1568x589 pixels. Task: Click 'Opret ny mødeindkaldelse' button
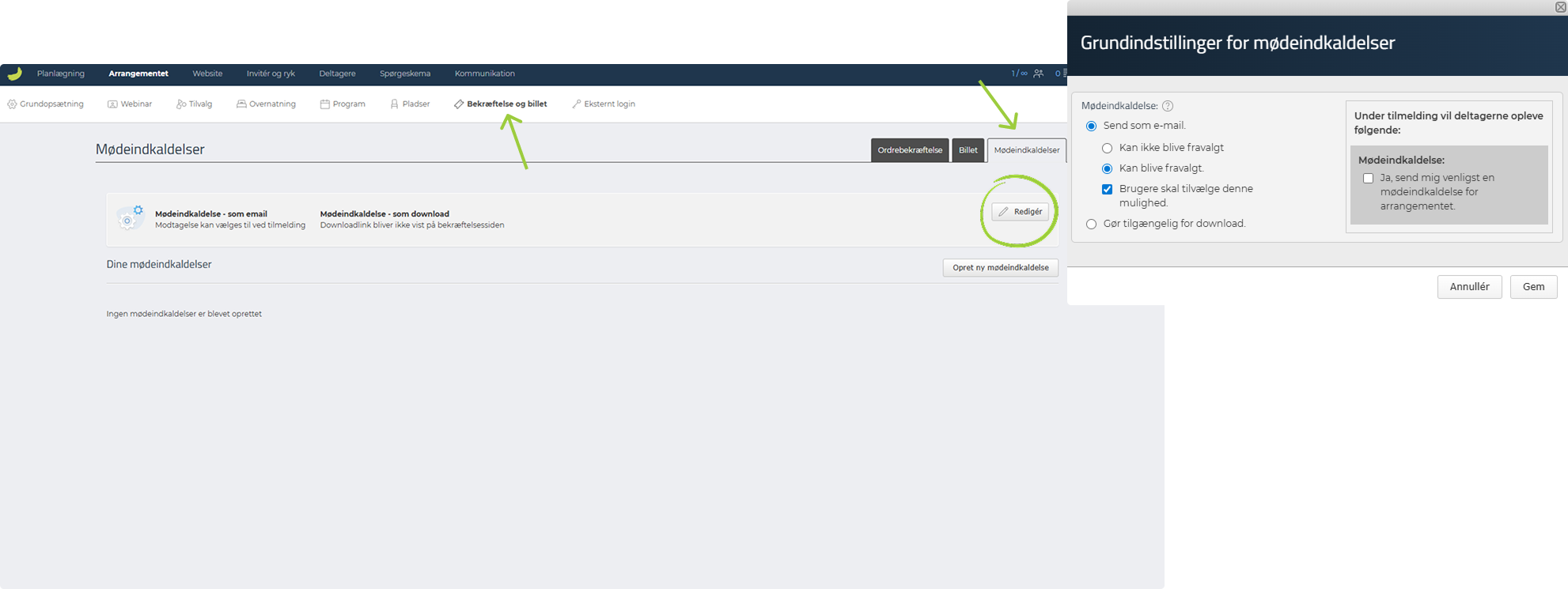pyautogui.click(x=1000, y=268)
